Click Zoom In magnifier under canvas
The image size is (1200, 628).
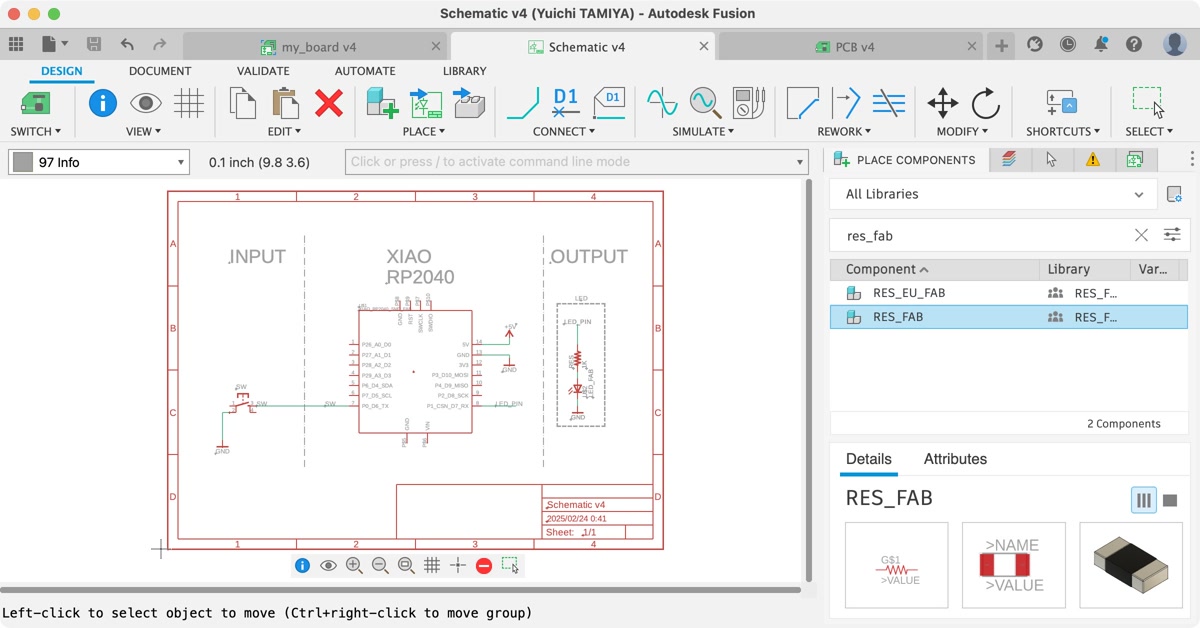(354, 565)
